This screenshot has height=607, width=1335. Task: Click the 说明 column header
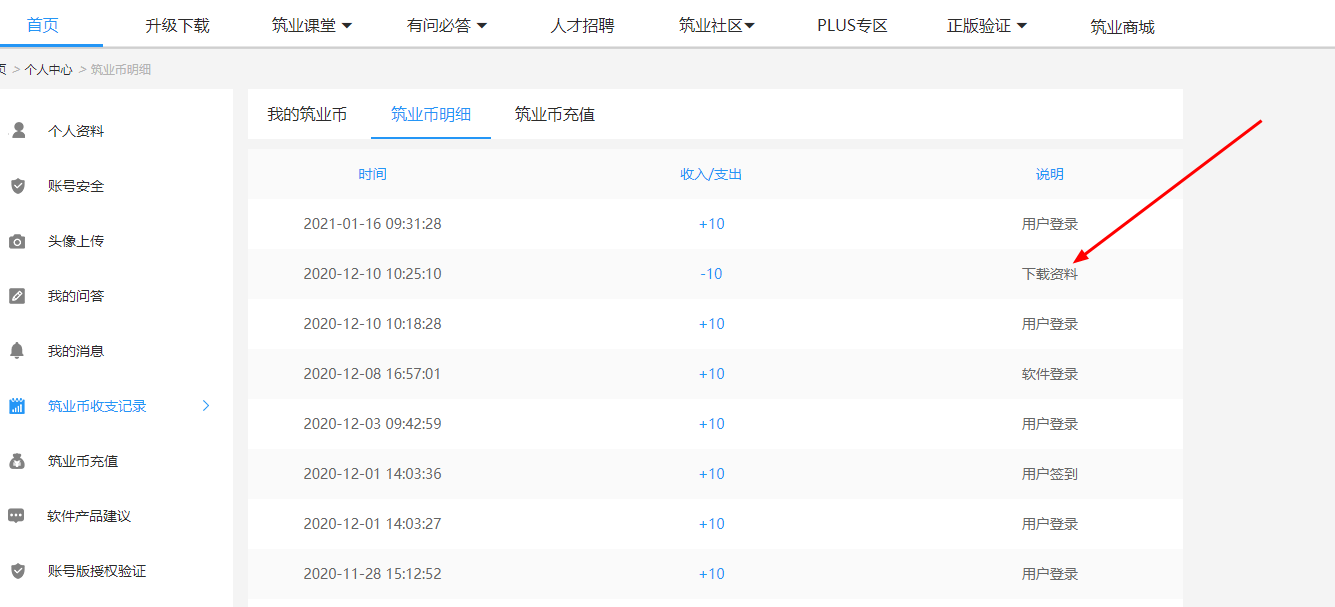click(x=1050, y=174)
